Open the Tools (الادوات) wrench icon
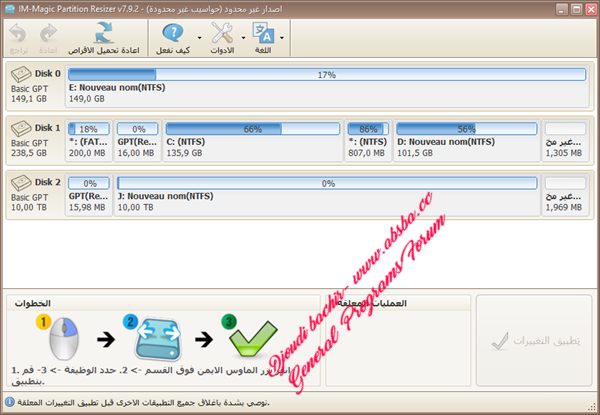600x415 pixels. pyautogui.click(x=222, y=33)
